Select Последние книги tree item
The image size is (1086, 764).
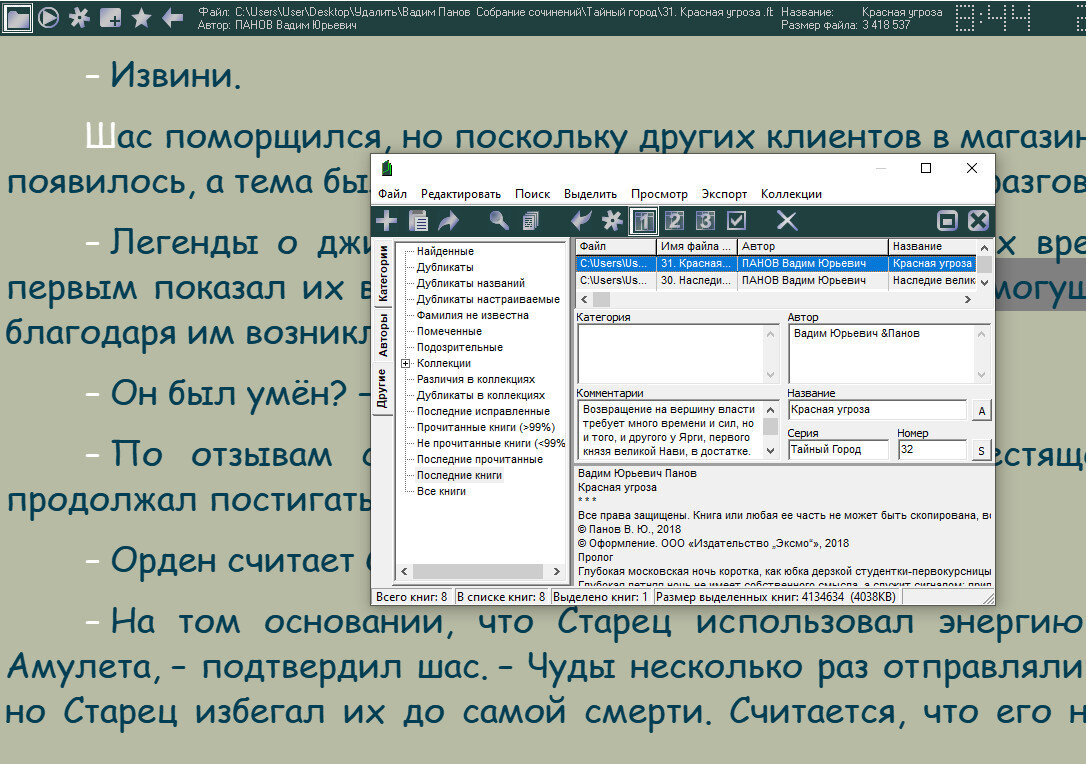[459, 475]
